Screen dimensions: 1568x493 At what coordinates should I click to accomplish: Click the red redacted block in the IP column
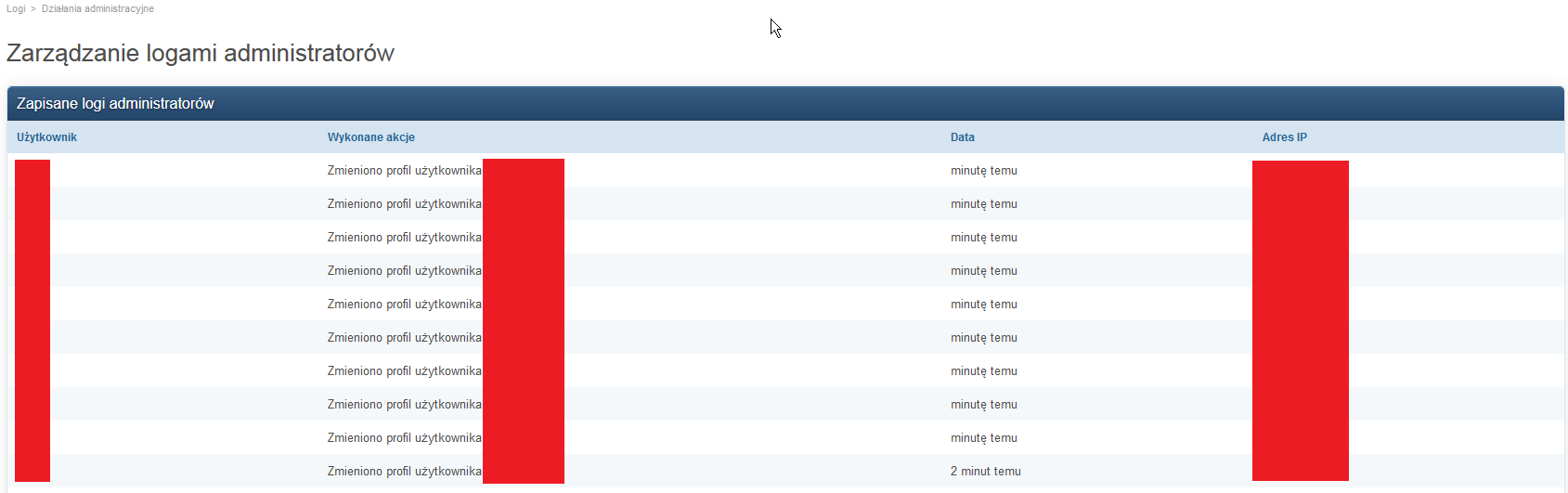tap(1300, 320)
